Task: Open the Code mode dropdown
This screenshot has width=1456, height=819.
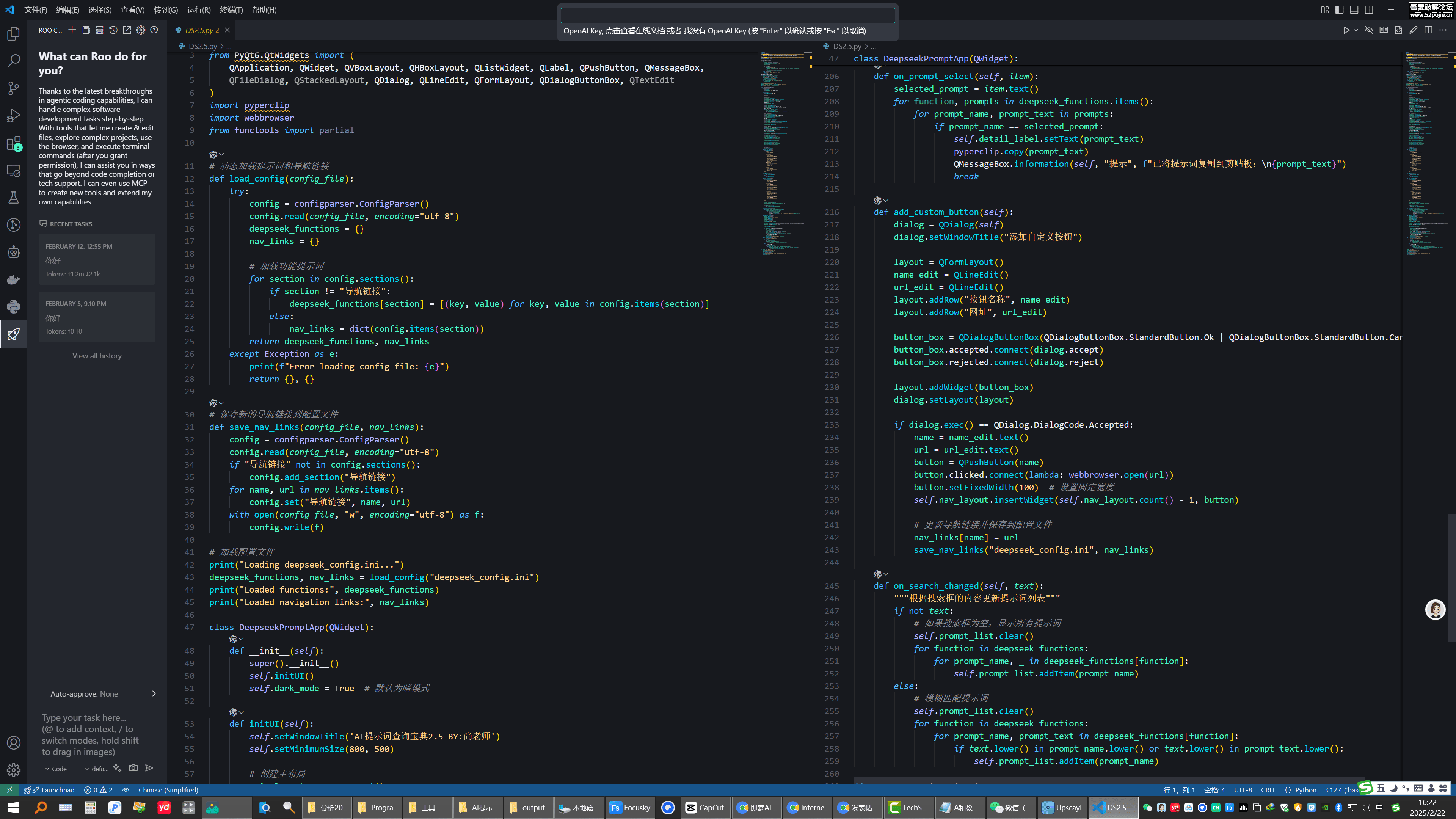Action: pyautogui.click(x=56, y=769)
